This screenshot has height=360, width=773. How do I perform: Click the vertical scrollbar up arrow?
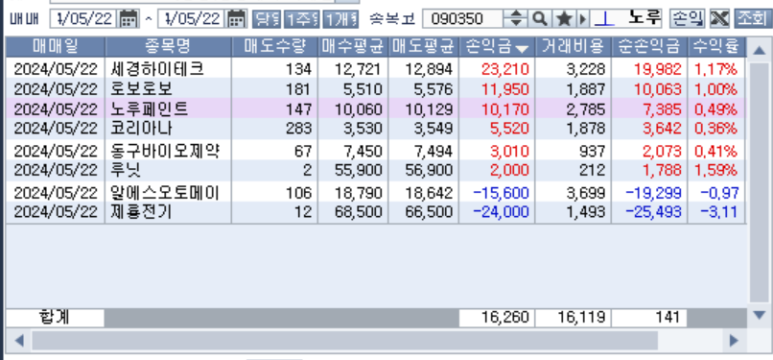coord(759,49)
